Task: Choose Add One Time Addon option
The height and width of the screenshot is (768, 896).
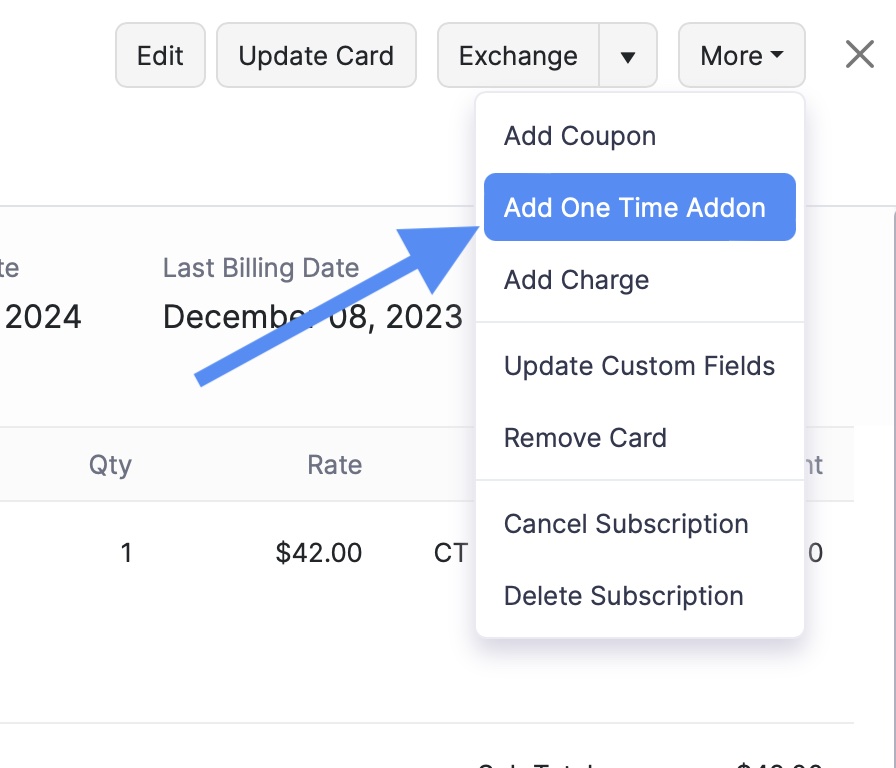Action: (635, 208)
